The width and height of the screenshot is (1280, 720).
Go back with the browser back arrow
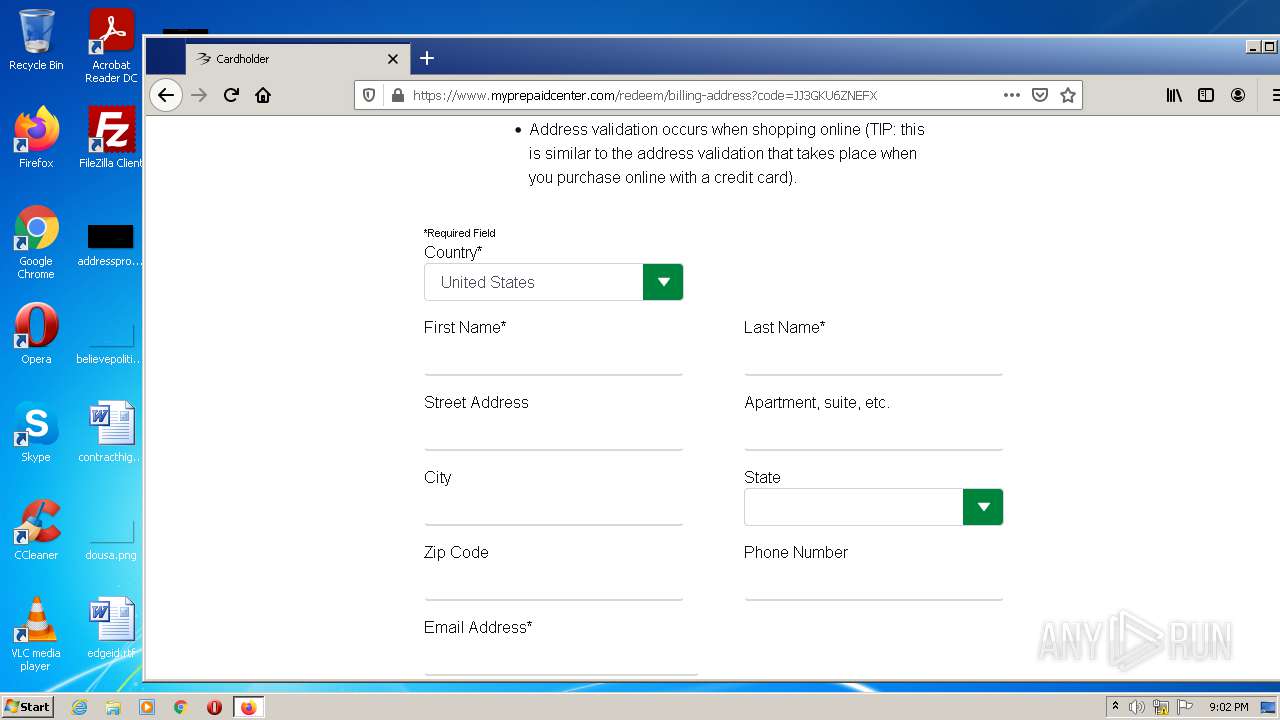[x=166, y=95]
